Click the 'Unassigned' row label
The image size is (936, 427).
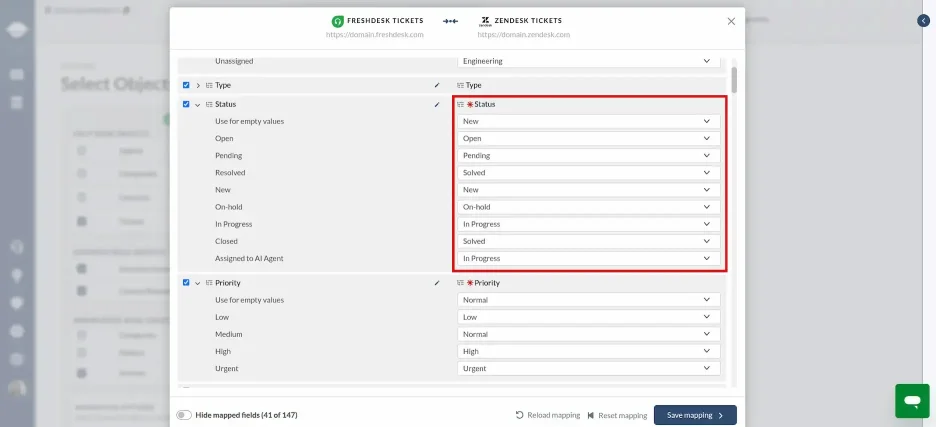[234, 61]
